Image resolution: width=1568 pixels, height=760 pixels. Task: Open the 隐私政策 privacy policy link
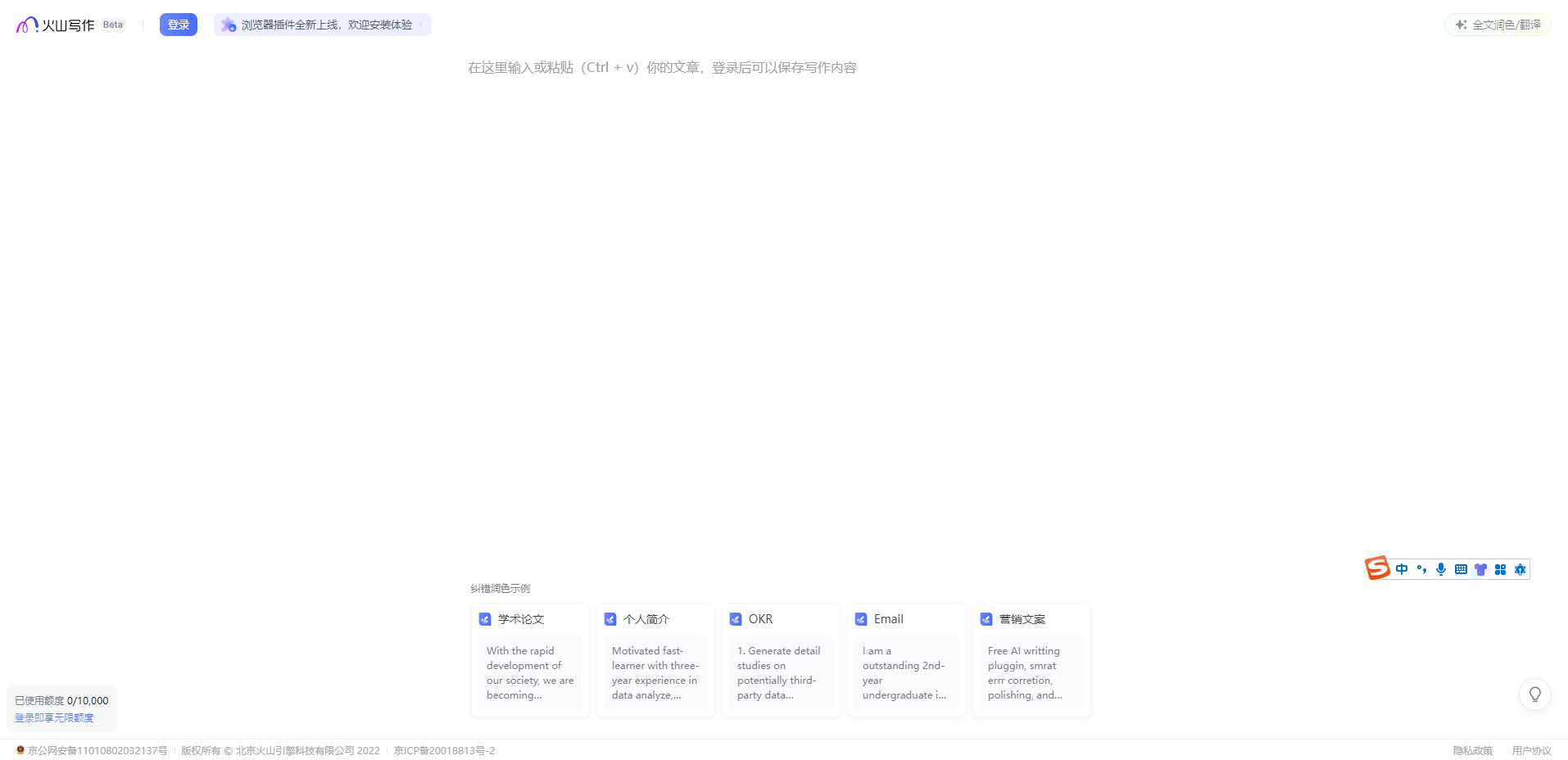pos(1472,750)
